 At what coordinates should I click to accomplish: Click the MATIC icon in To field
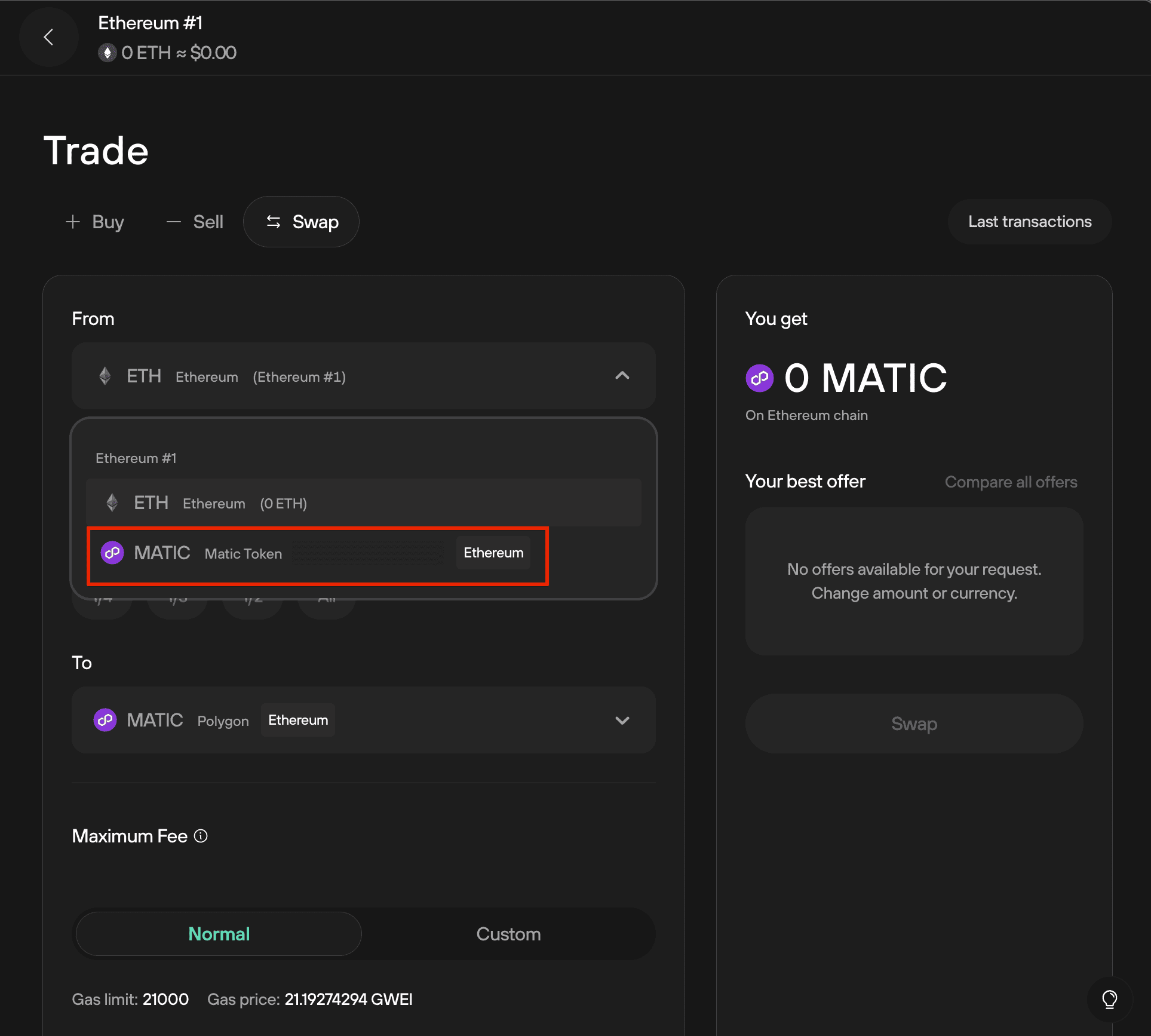point(105,720)
